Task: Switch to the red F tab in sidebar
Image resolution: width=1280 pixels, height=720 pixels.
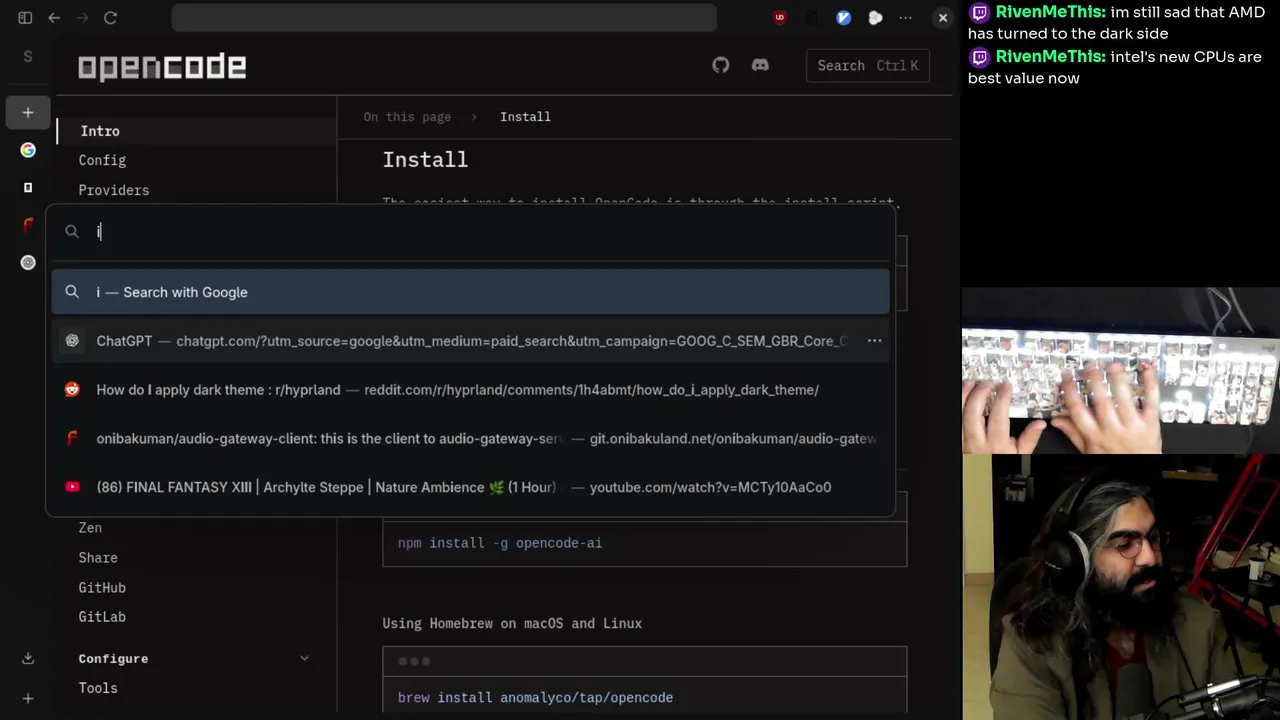Action: pyautogui.click(x=28, y=225)
